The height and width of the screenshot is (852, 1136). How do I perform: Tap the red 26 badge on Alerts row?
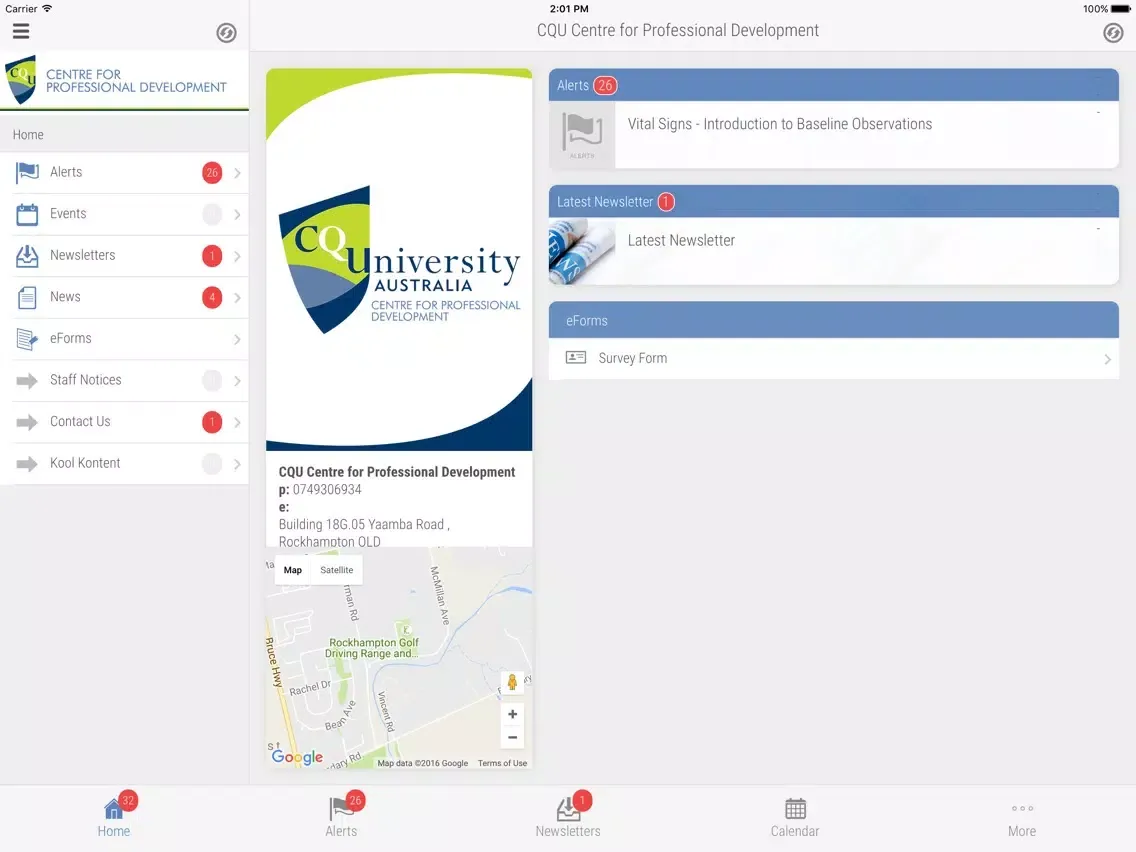(x=212, y=172)
